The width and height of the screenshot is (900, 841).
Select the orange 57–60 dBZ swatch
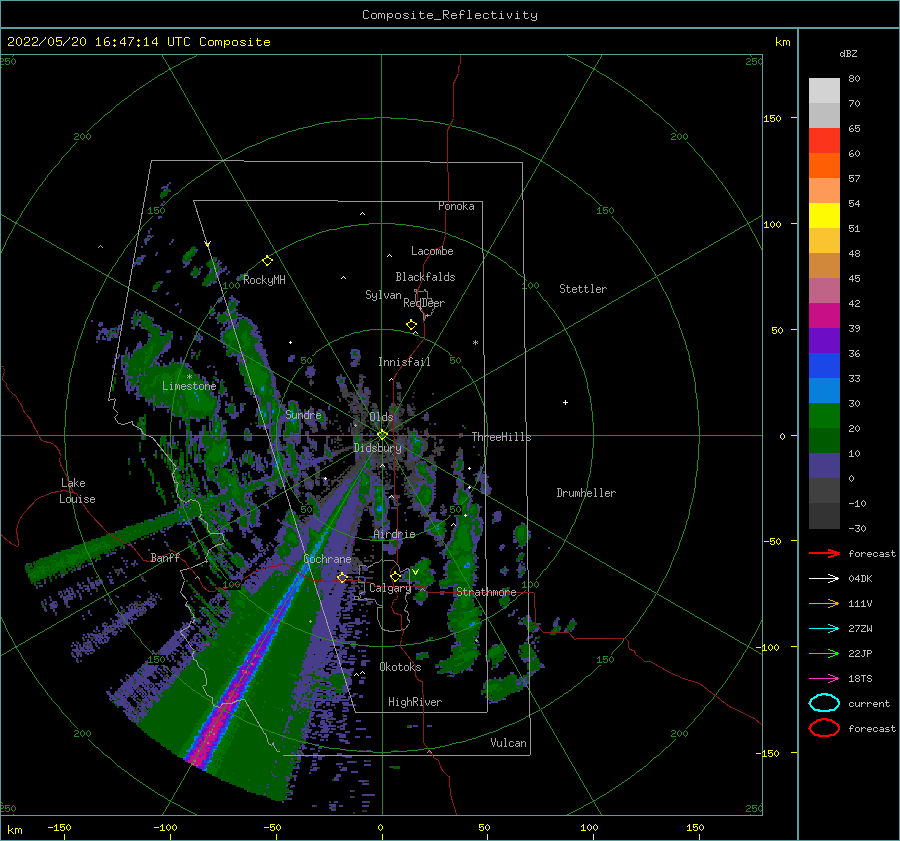[x=824, y=166]
